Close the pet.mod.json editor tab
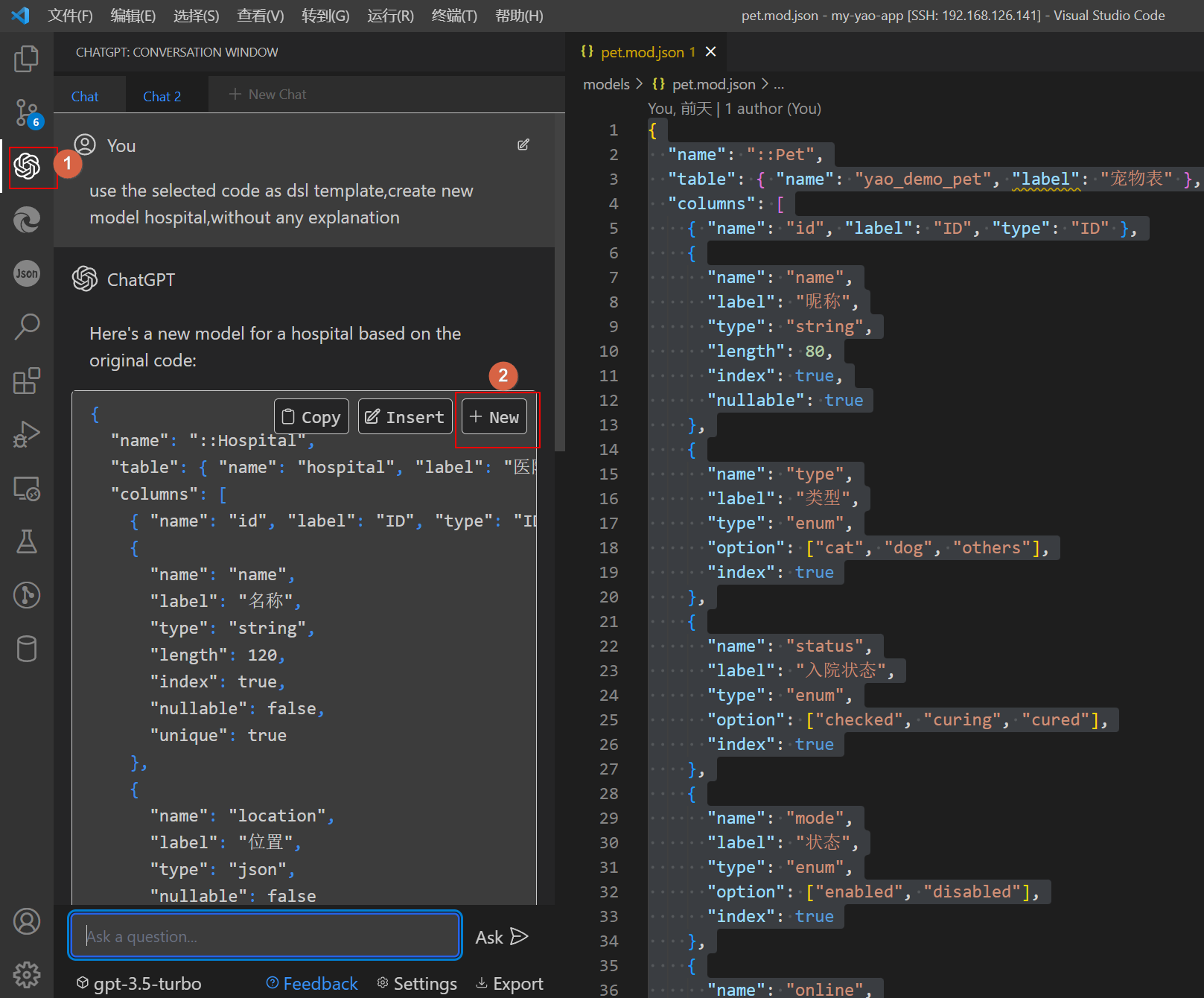 pyautogui.click(x=711, y=51)
